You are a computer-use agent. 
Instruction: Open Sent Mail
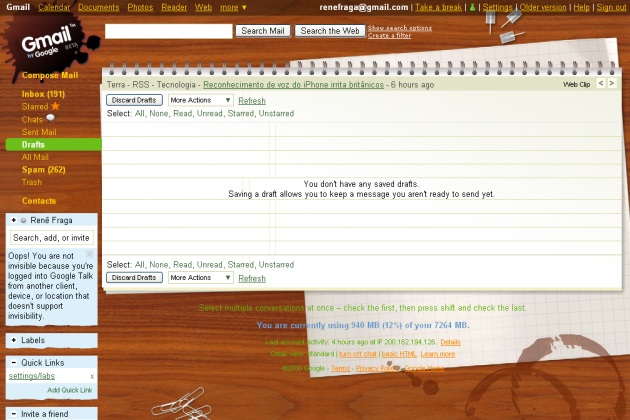pos(39,132)
